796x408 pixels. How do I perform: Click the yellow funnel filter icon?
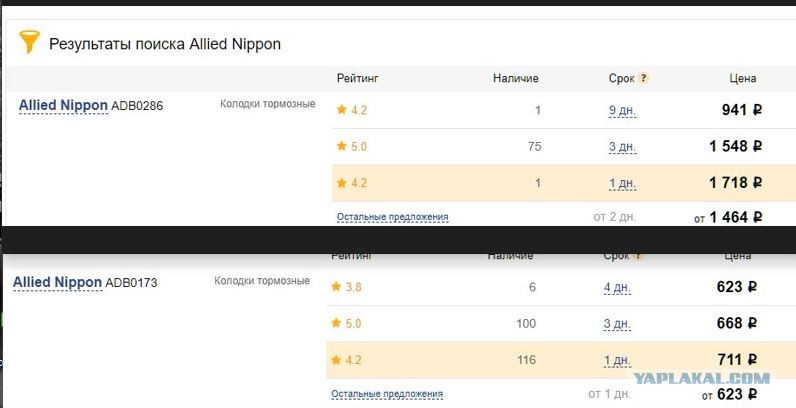[x=29, y=42]
